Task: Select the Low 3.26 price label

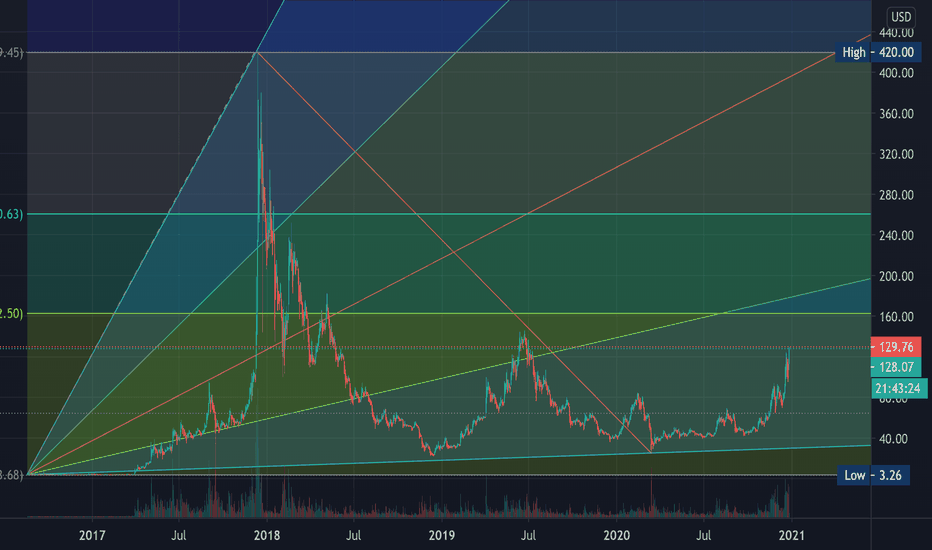Action: [x=873, y=475]
